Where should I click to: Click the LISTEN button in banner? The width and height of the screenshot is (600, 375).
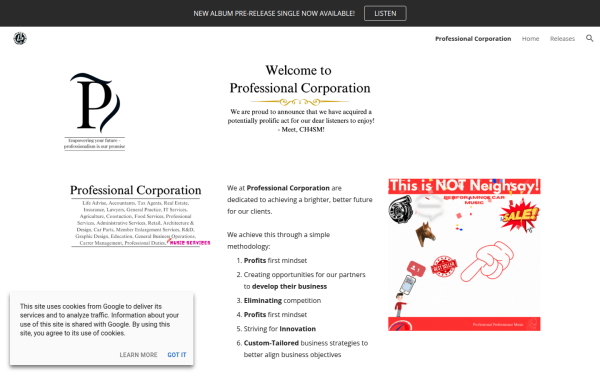(385, 13)
